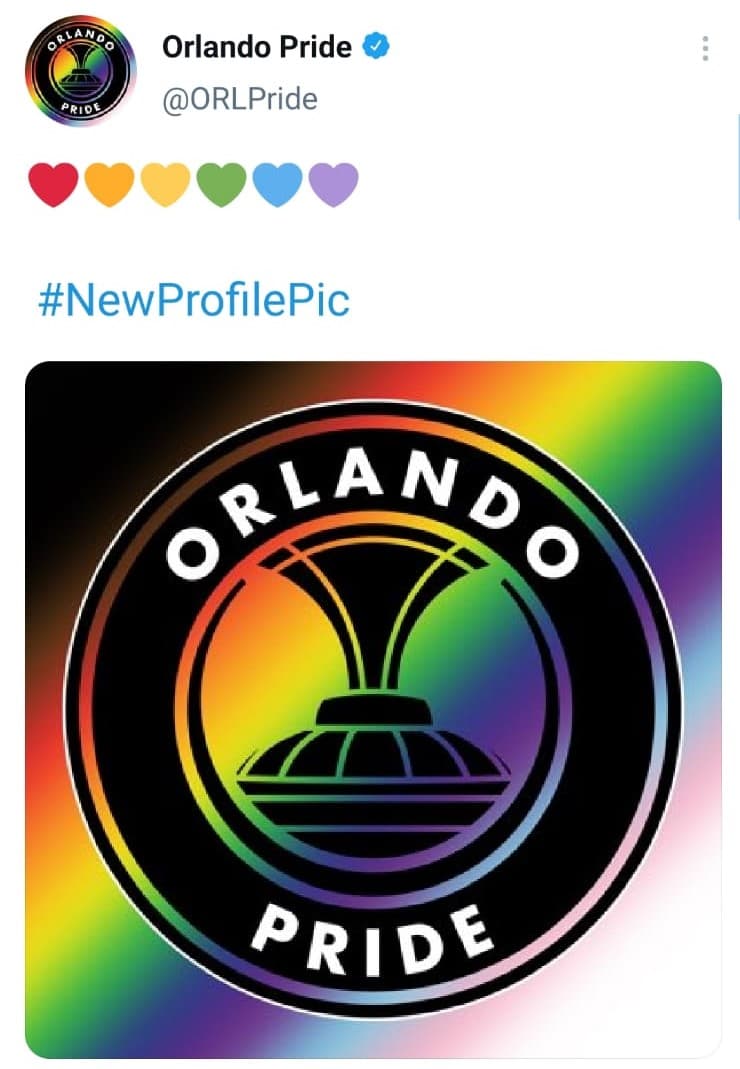Open the #NewProfilePic hashtag
The height and width of the screenshot is (1069, 740).
coord(194,299)
